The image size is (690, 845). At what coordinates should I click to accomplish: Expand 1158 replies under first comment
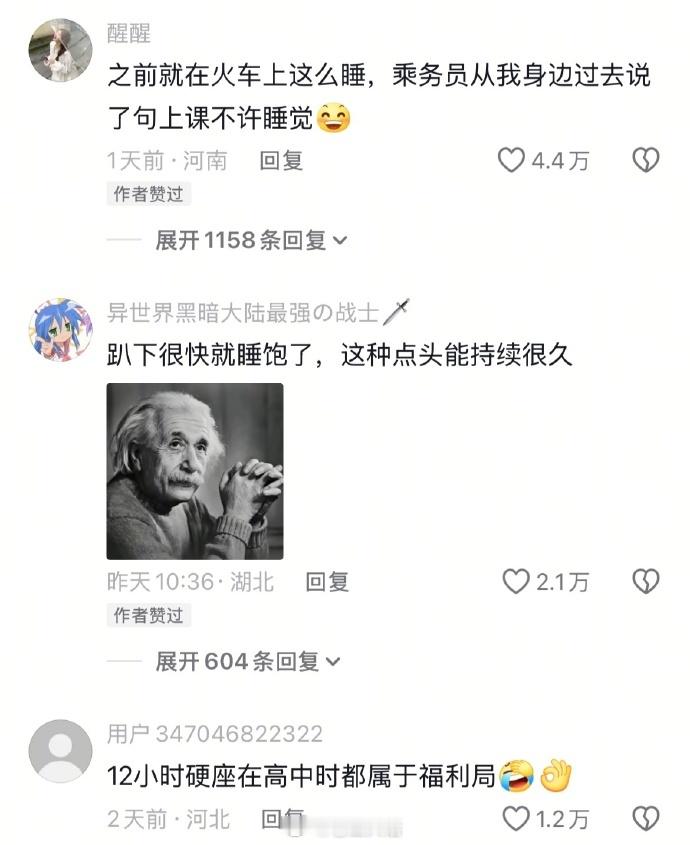pyautogui.click(x=252, y=240)
